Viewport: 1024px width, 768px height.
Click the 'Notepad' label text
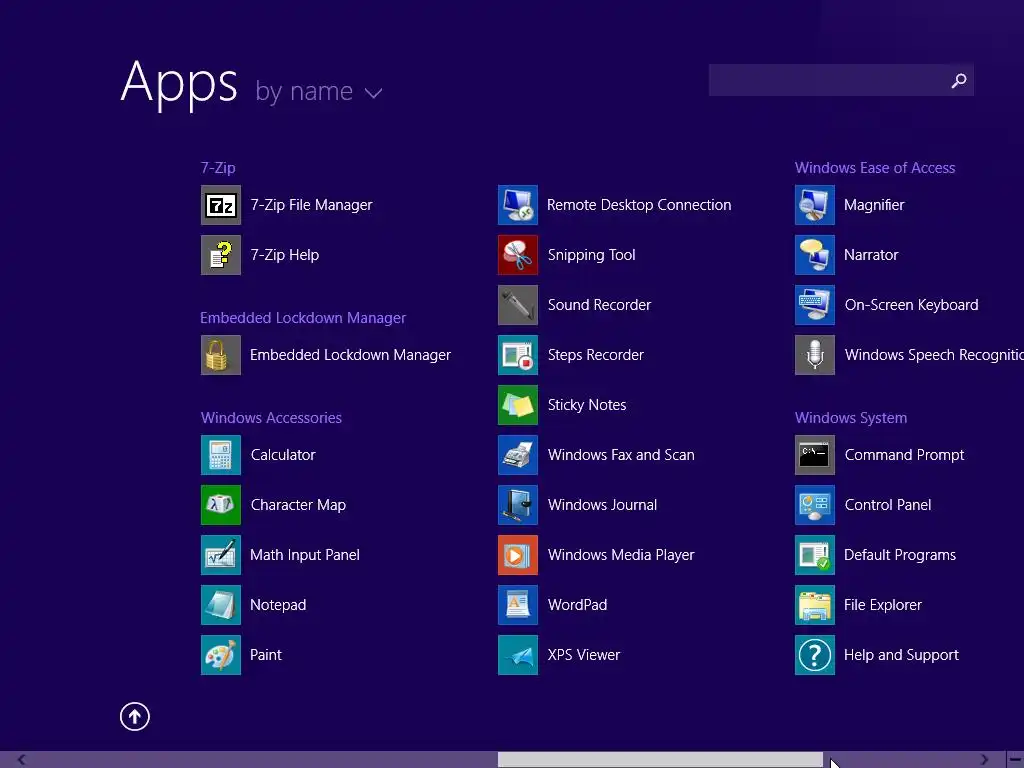click(x=278, y=605)
